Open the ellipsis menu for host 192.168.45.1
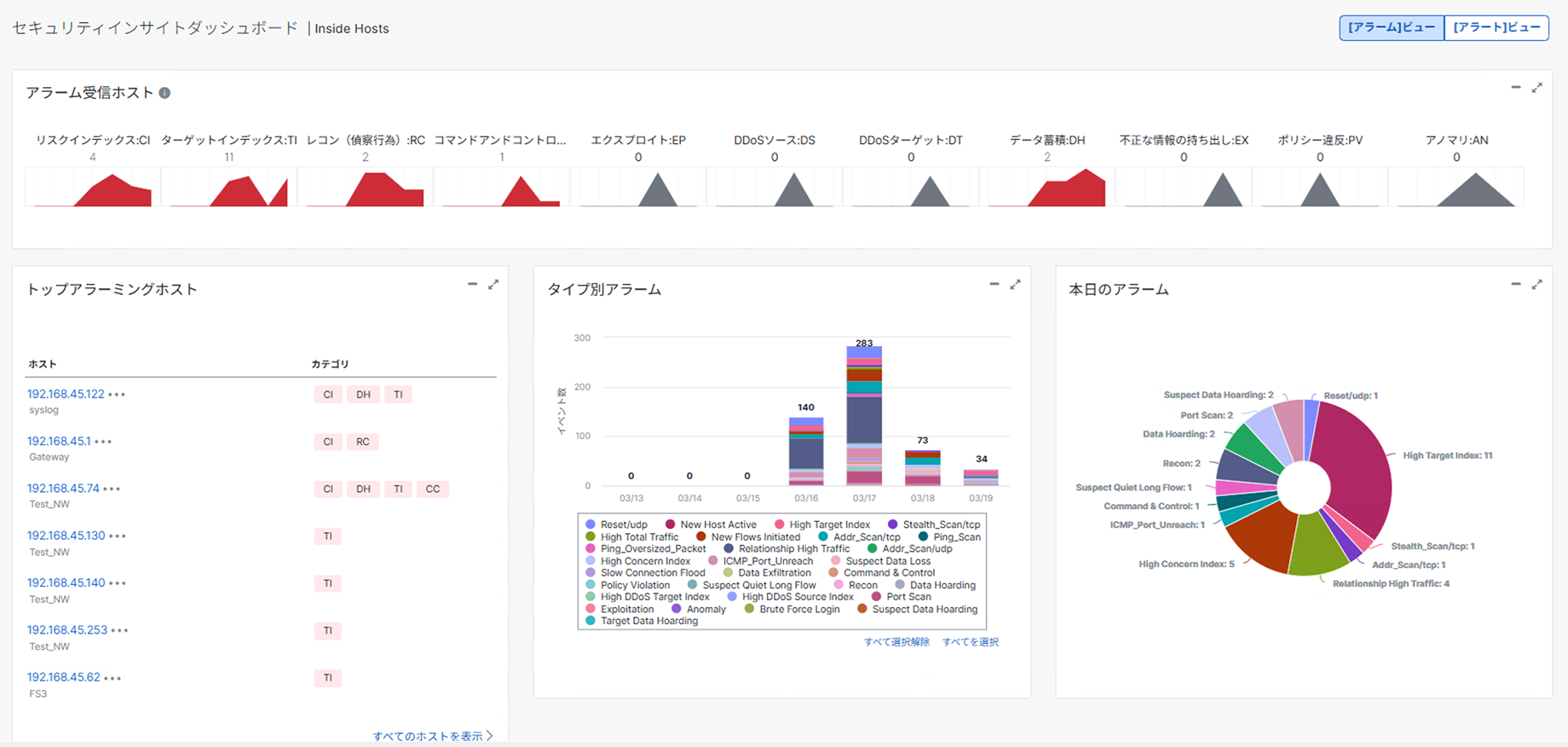This screenshot has width=1568, height=747. [103, 442]
